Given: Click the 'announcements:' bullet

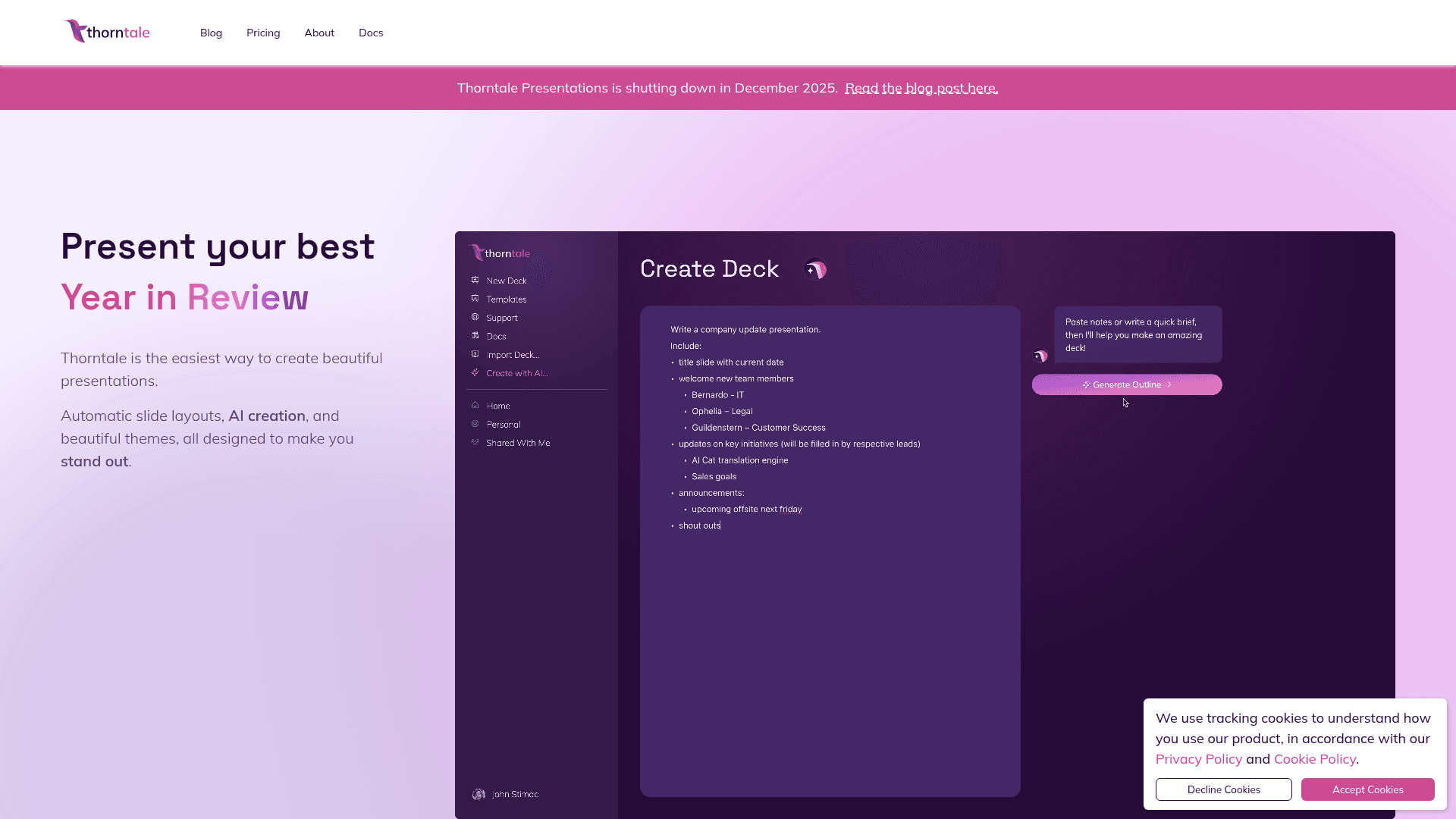Looking at the screenshot, I should pyautogui.click(x=711, y=493).
